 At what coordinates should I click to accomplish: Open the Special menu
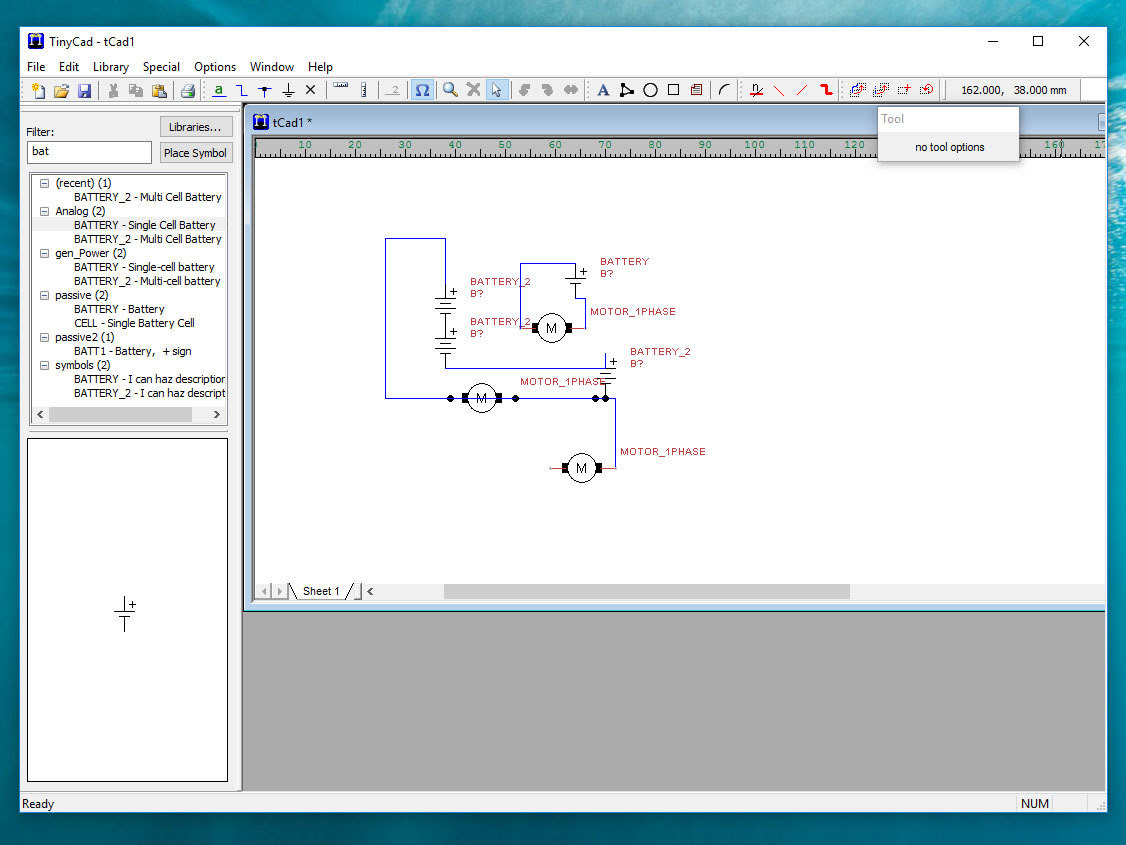click(161, 67)
